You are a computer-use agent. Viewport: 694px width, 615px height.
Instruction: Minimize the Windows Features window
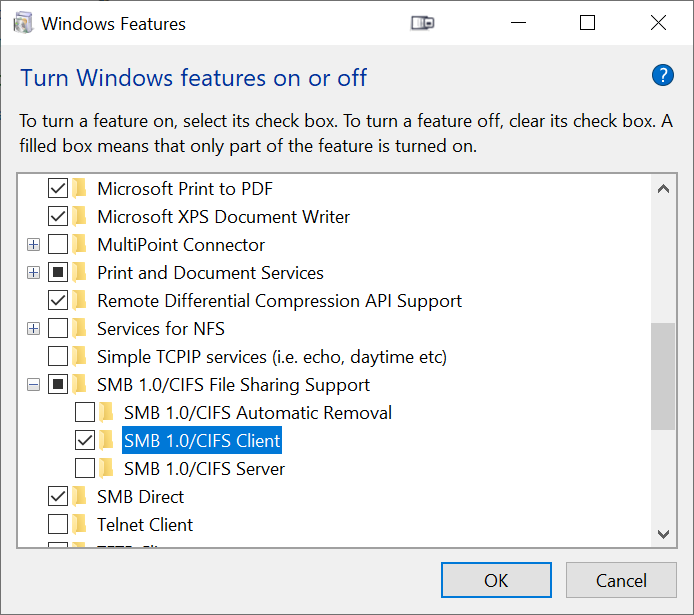click(518, 23)
